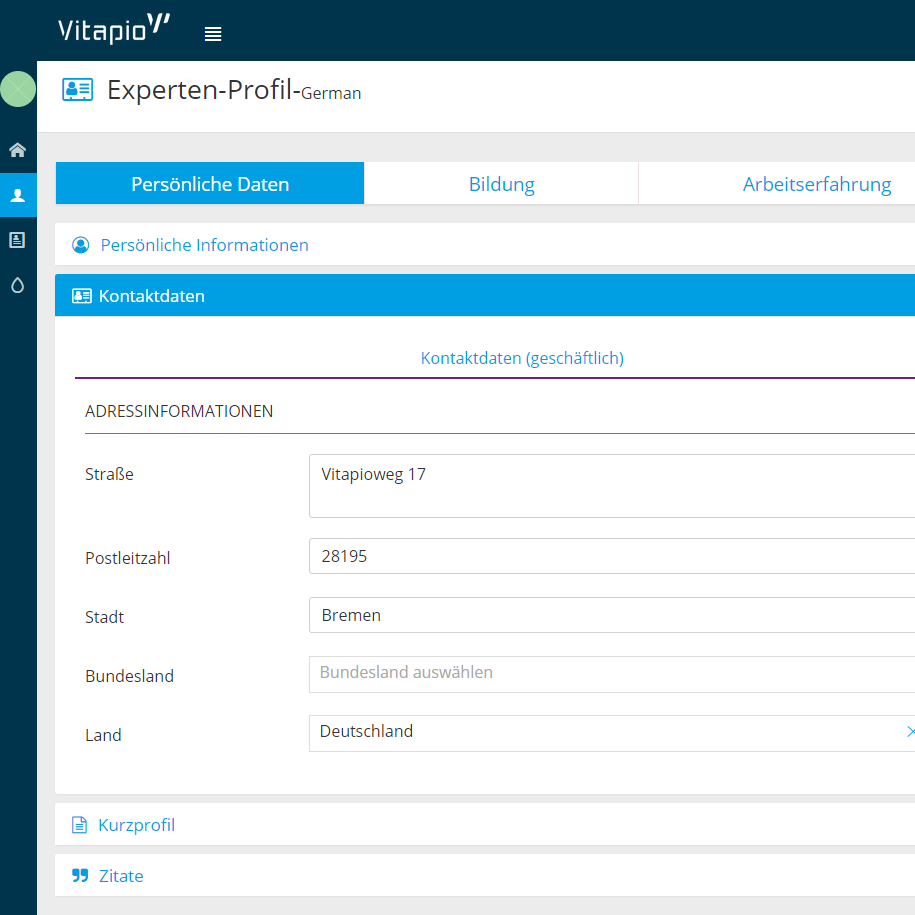Click the green circle close icon
Screen dimensions: 915x915
click(x=18, y=89)
